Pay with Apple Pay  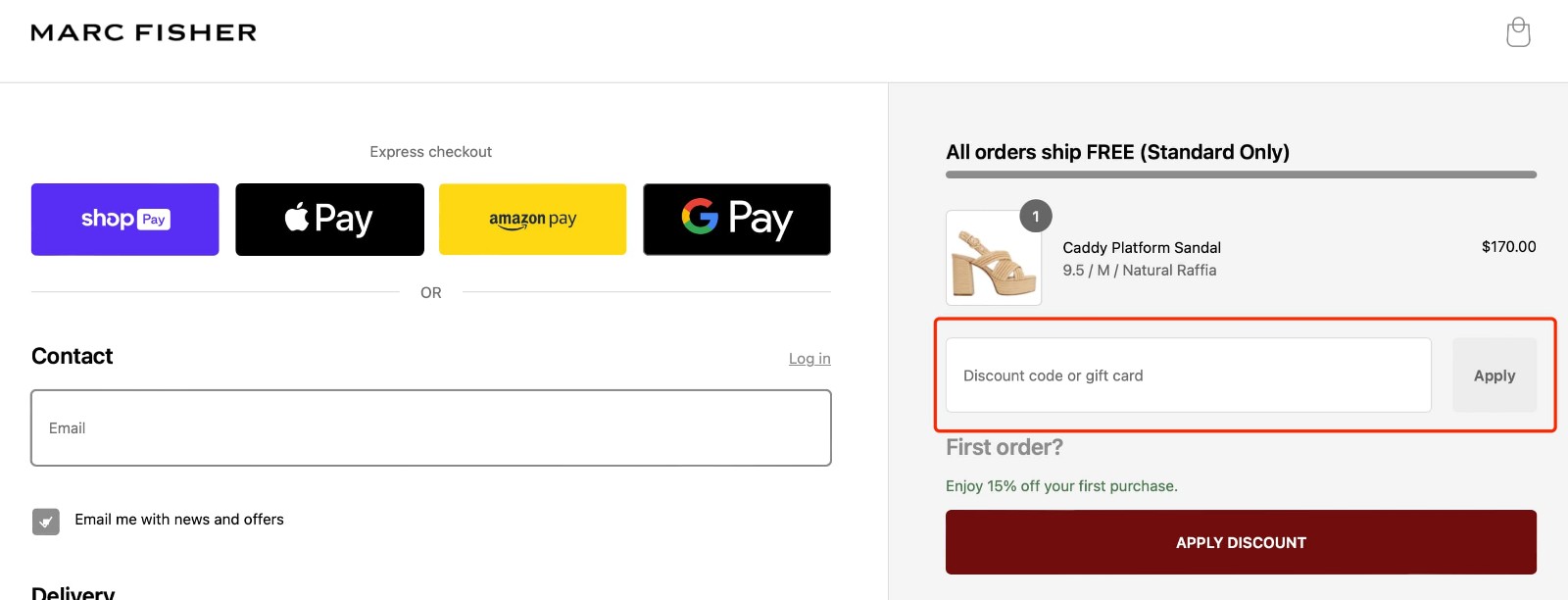(x=329, y=219)
